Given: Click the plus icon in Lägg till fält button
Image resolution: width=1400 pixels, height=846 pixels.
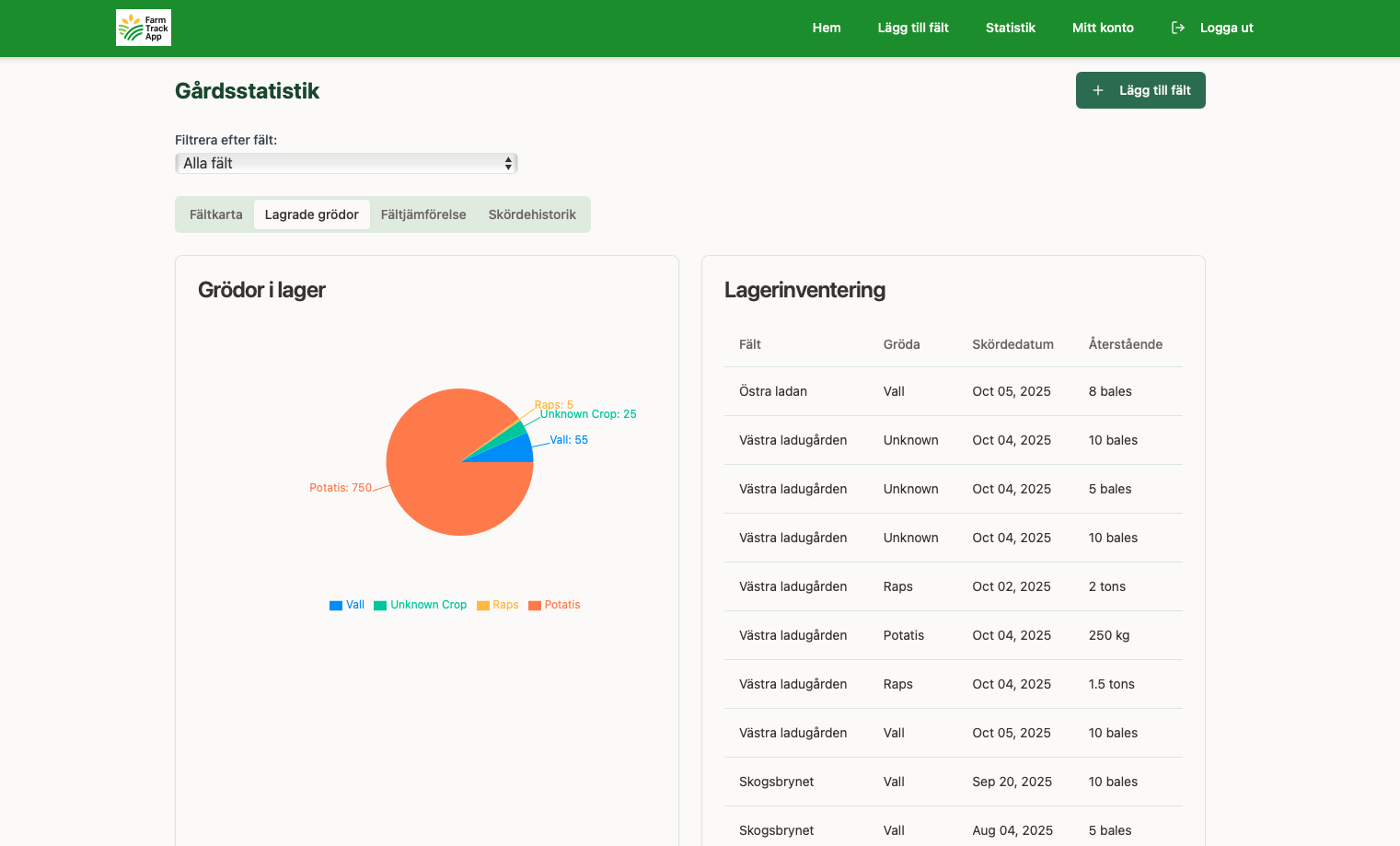Looking at the screenshot, I should [x=1098, y=90].
